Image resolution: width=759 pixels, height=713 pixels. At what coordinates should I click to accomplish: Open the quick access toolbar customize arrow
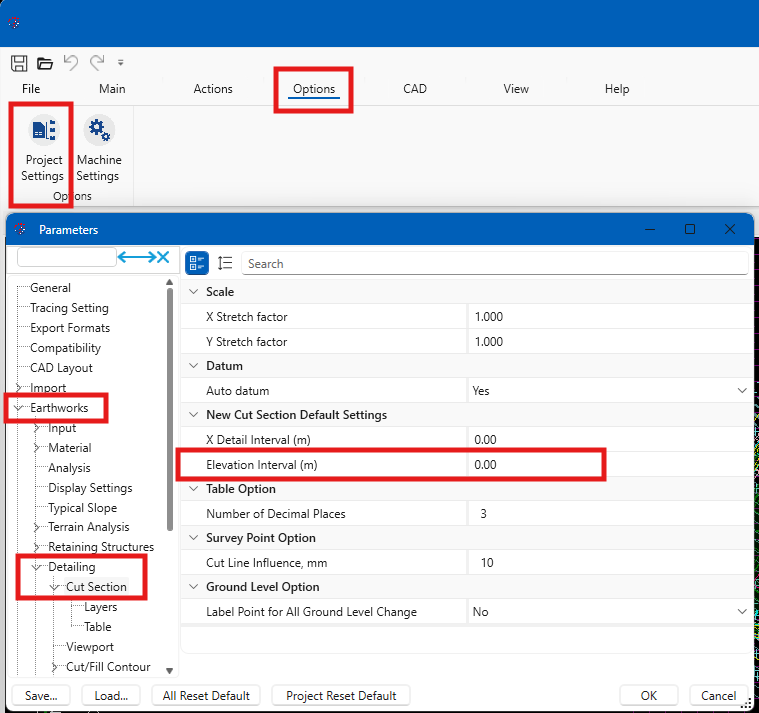click(x=121, y=62)
